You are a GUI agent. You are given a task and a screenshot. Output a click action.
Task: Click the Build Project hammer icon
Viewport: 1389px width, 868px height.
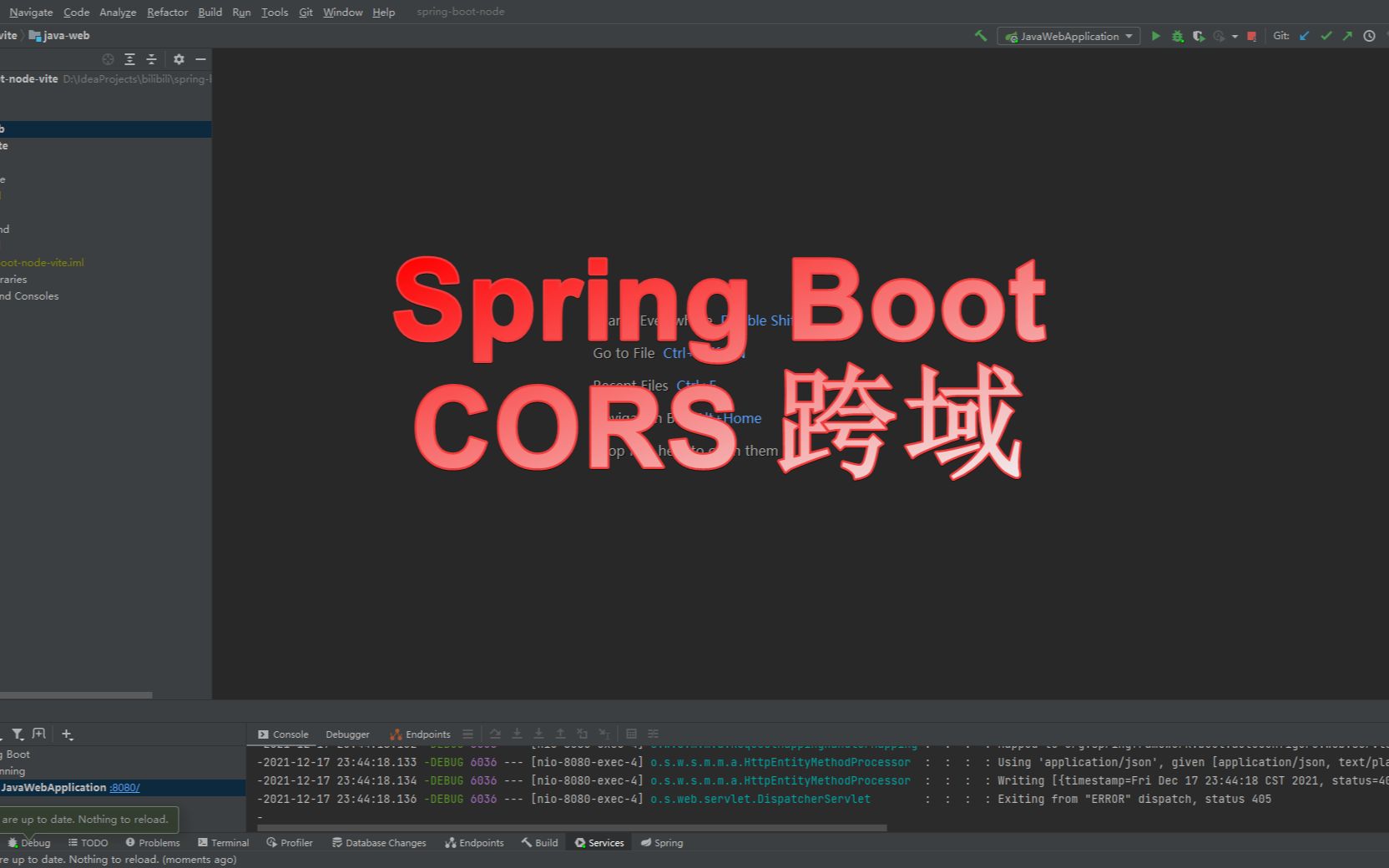(981, 36)
